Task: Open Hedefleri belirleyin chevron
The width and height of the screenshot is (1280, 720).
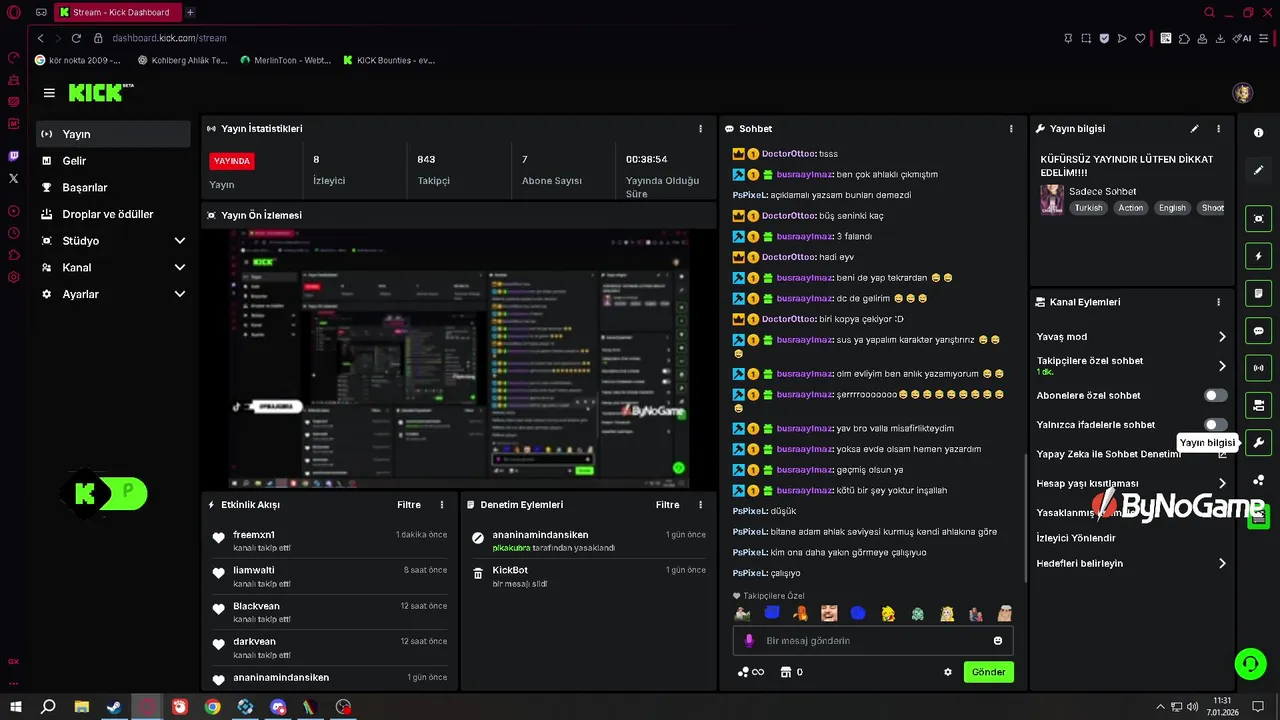Action: 1222,564
